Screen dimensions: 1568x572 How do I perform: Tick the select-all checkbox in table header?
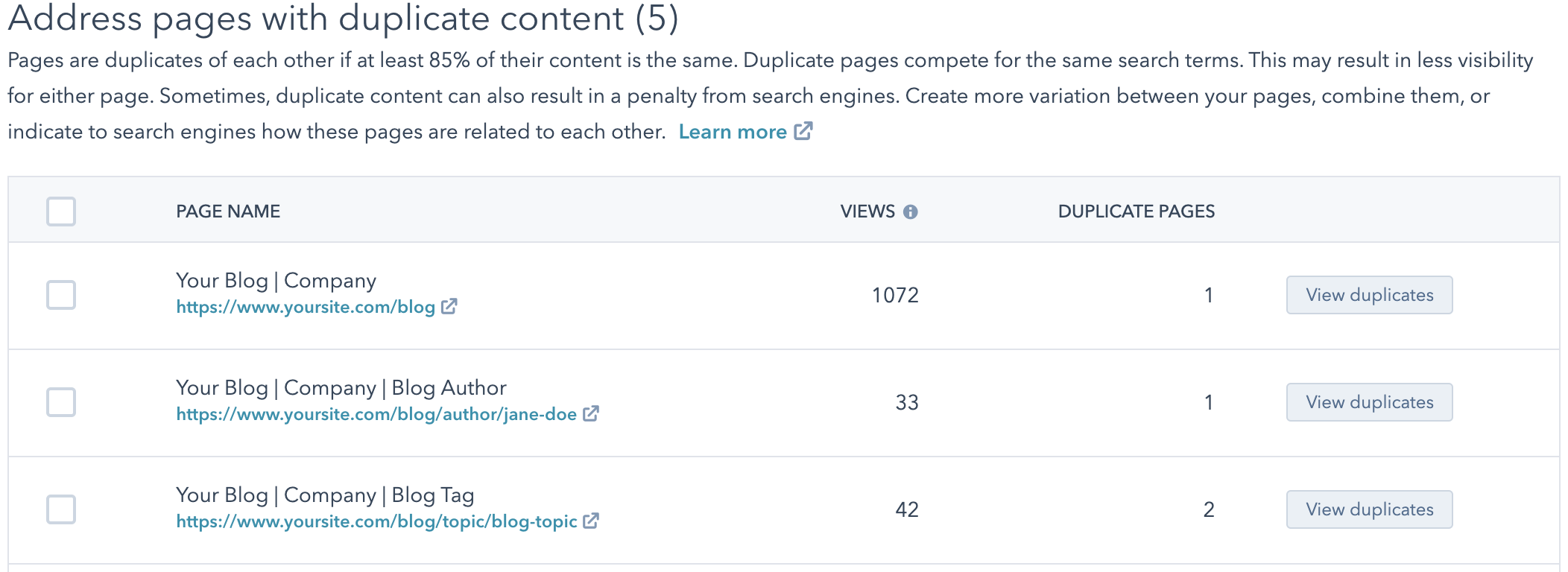pyautogui.click(x=61, y=212)
